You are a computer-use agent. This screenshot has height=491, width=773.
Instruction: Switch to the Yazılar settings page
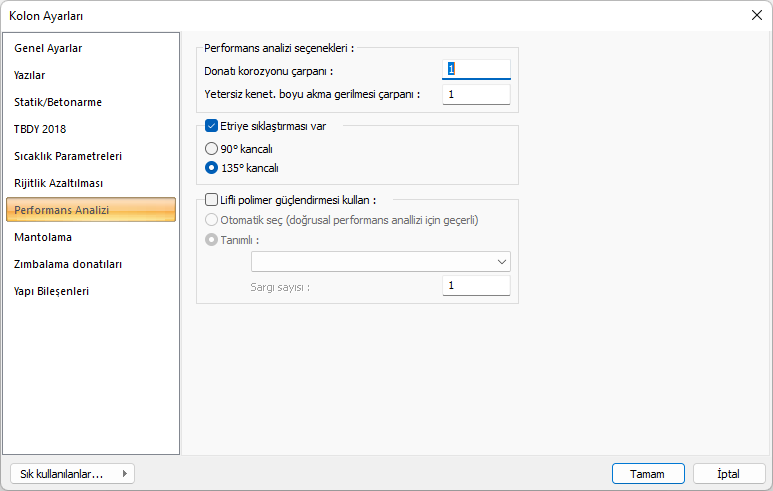coord(30,75)
